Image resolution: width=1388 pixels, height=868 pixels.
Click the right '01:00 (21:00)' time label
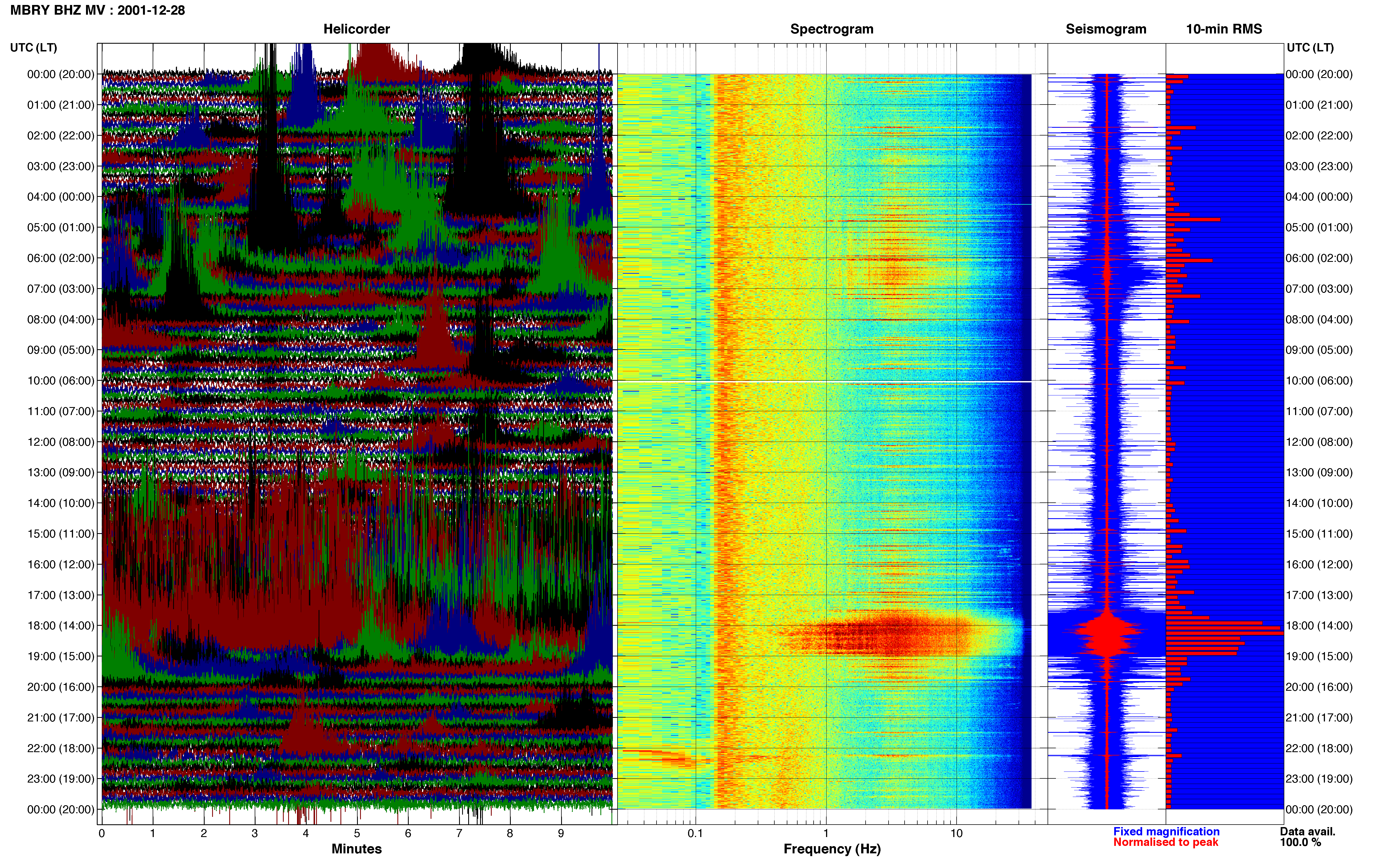tap(1319, 105)
